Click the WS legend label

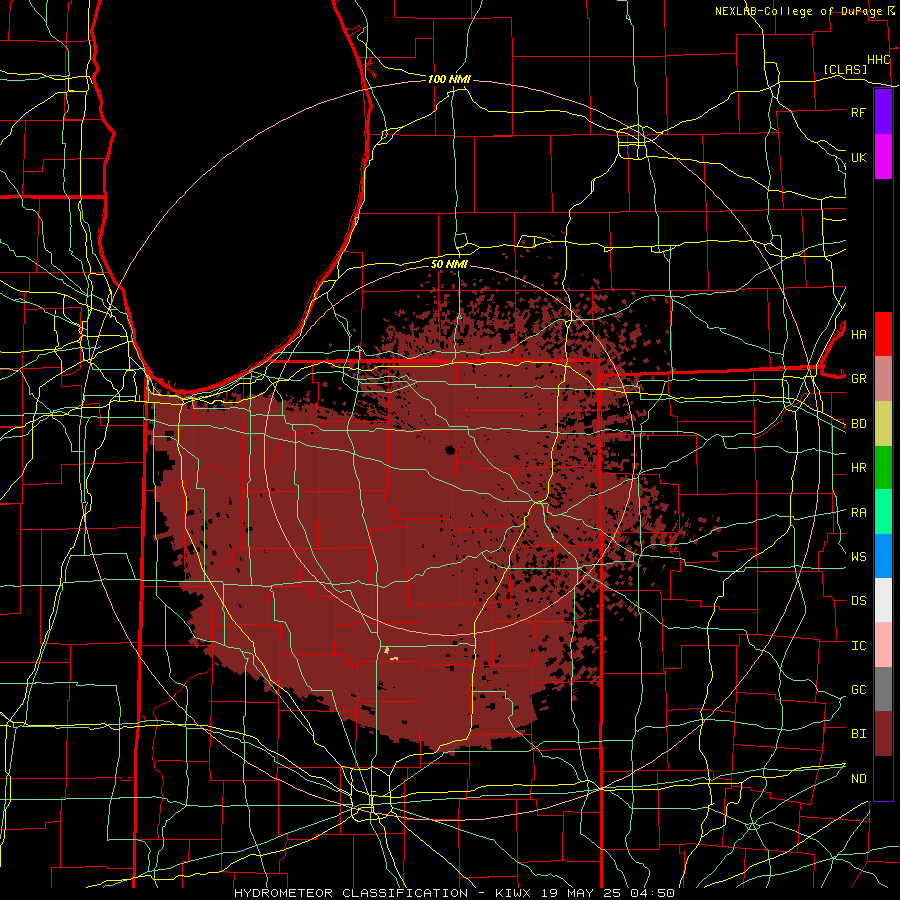point(858,557)
